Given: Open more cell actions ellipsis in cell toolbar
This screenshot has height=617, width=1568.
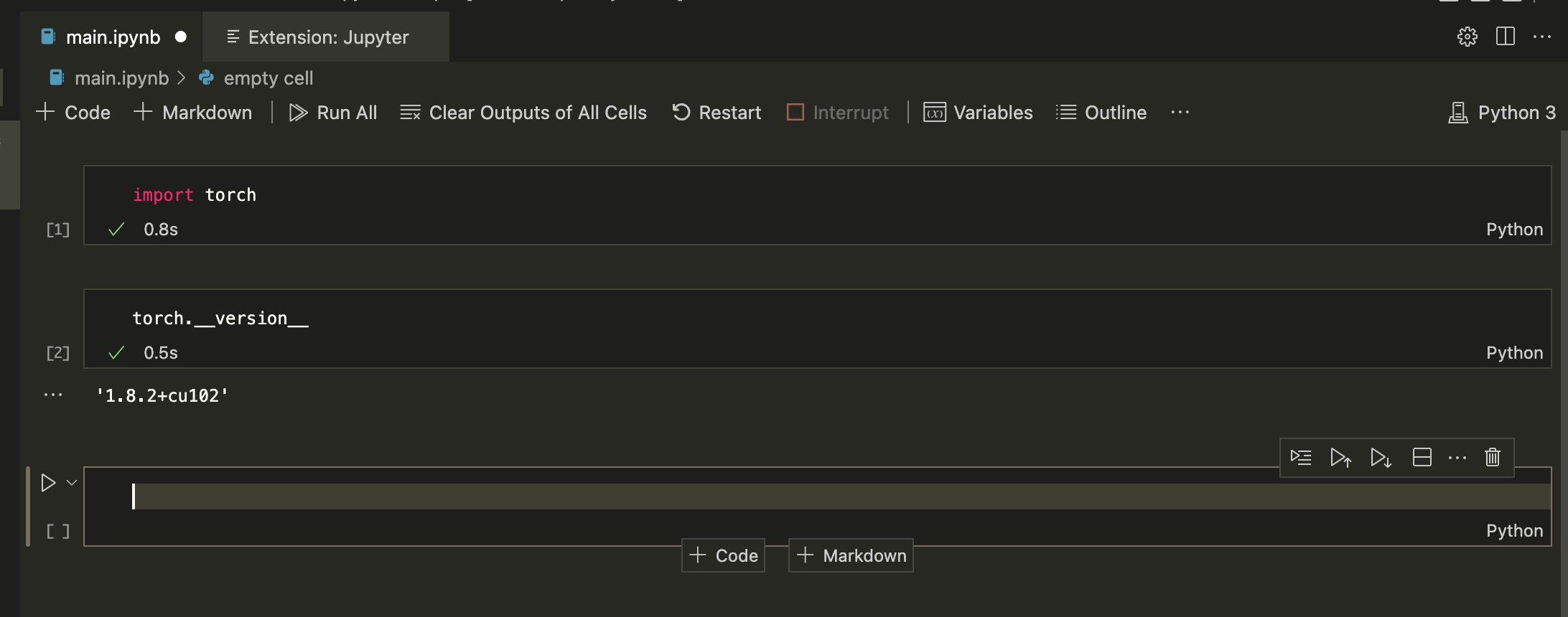Looking at the screenshot, I should (1457, 458).
